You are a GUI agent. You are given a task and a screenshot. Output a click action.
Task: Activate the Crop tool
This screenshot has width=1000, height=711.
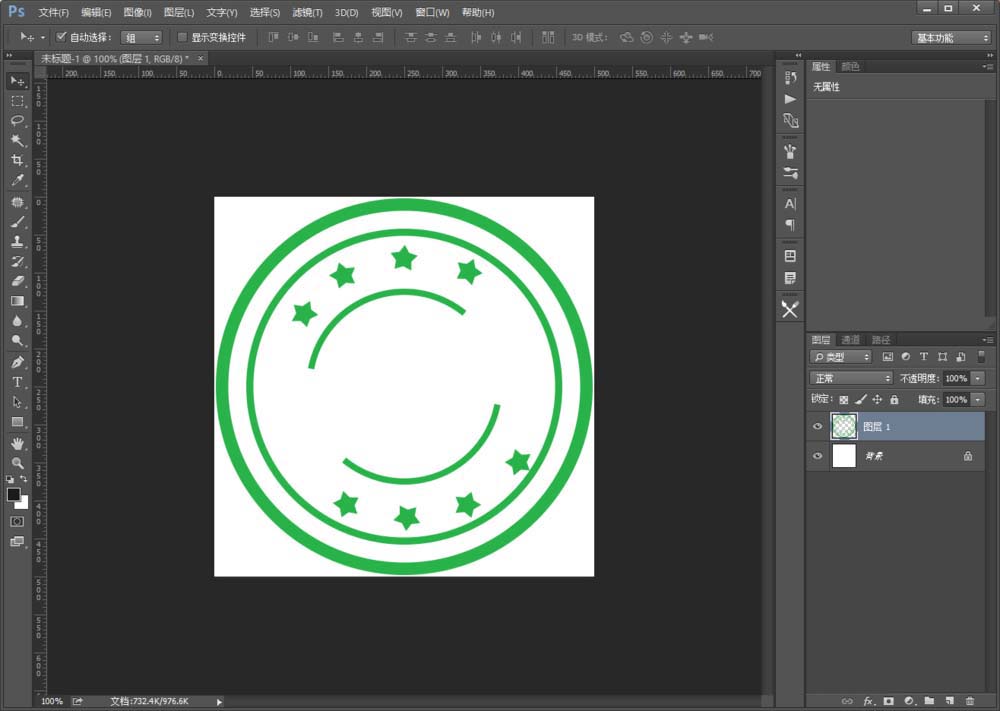(x=16, y=160)
